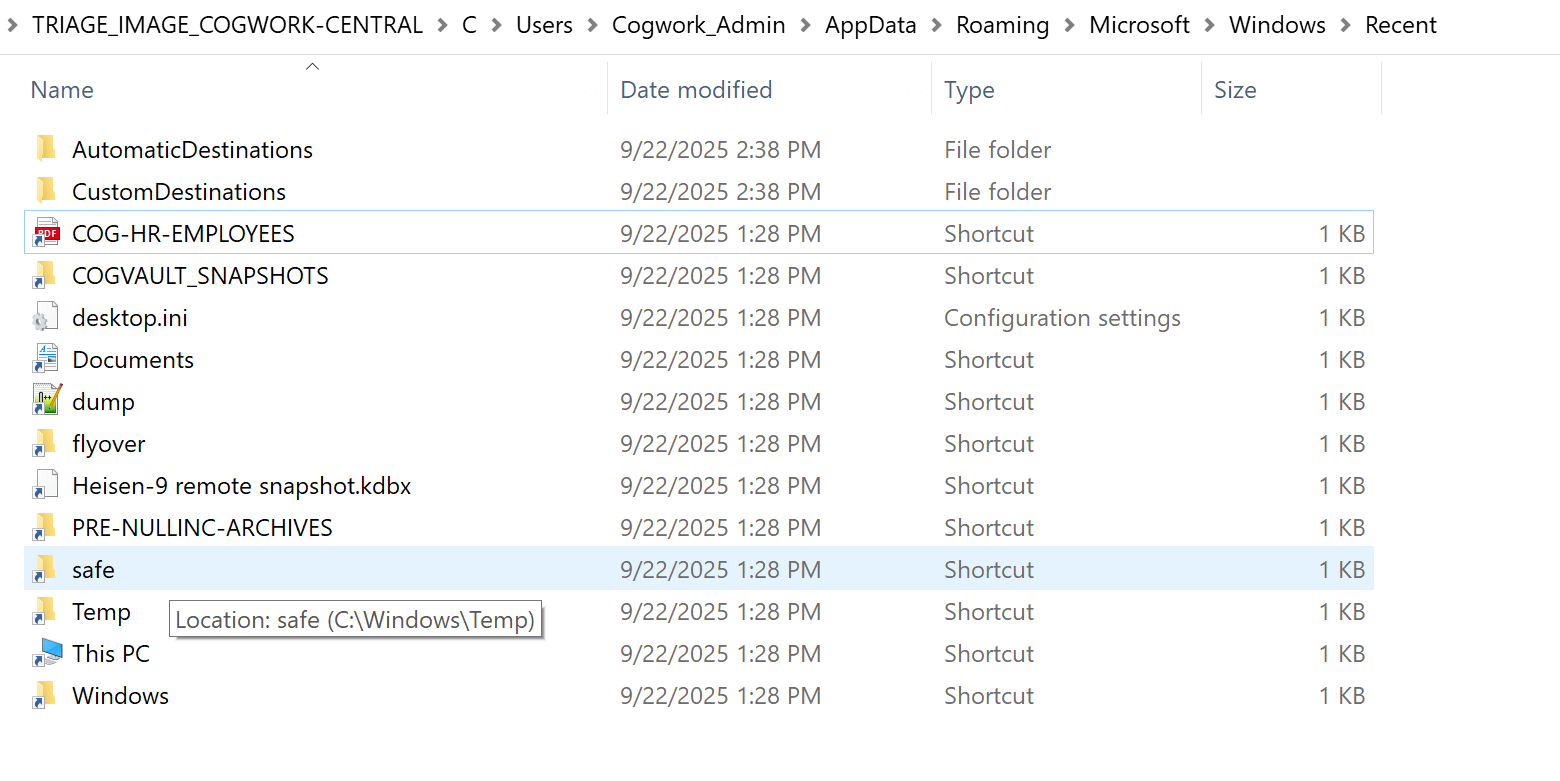The width and height of the screenshot is (1560, 781).
Task: Click the AutomaticDestinations folder icon
Action: click(46, 149)
